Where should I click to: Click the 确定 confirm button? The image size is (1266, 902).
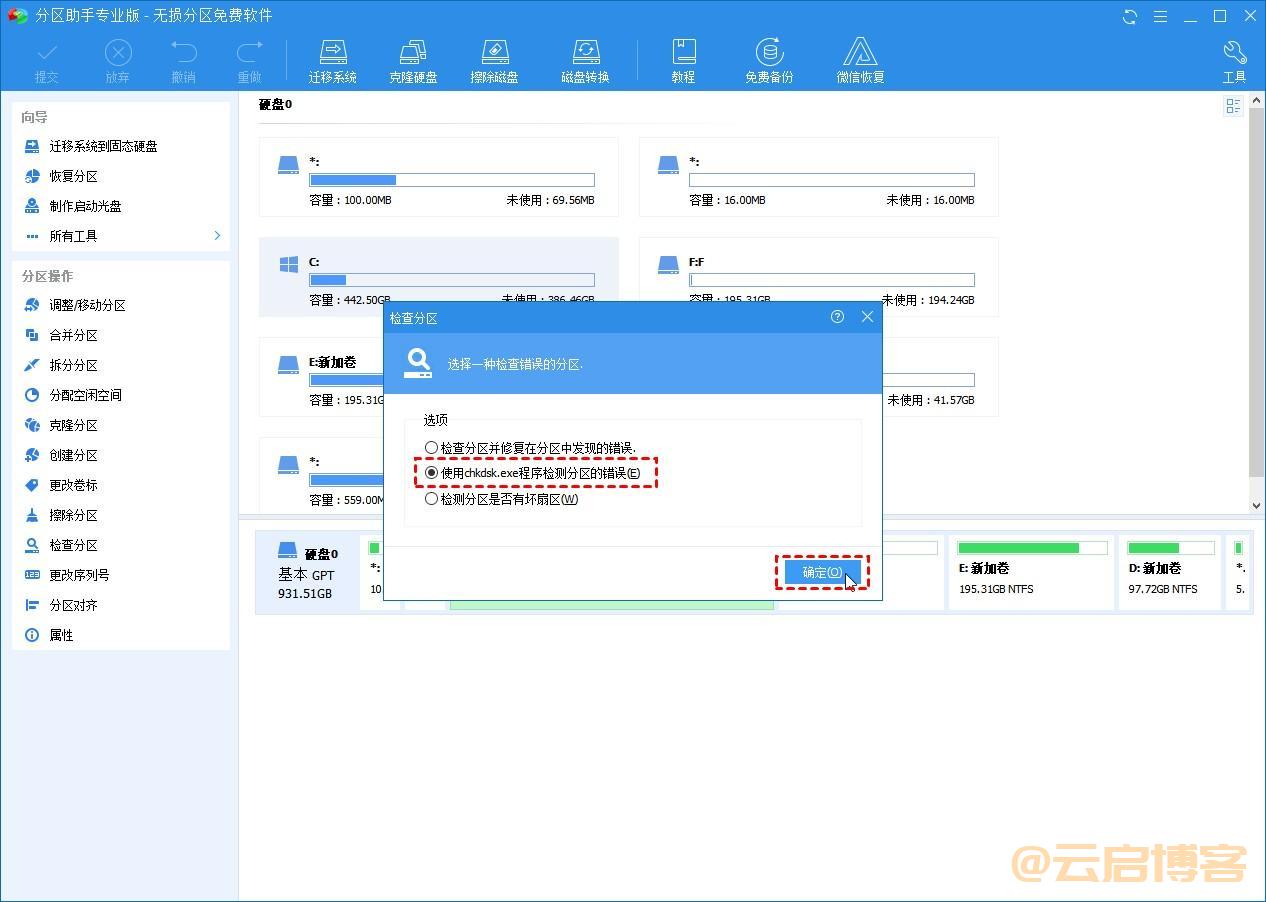click(x=822, y=572)
